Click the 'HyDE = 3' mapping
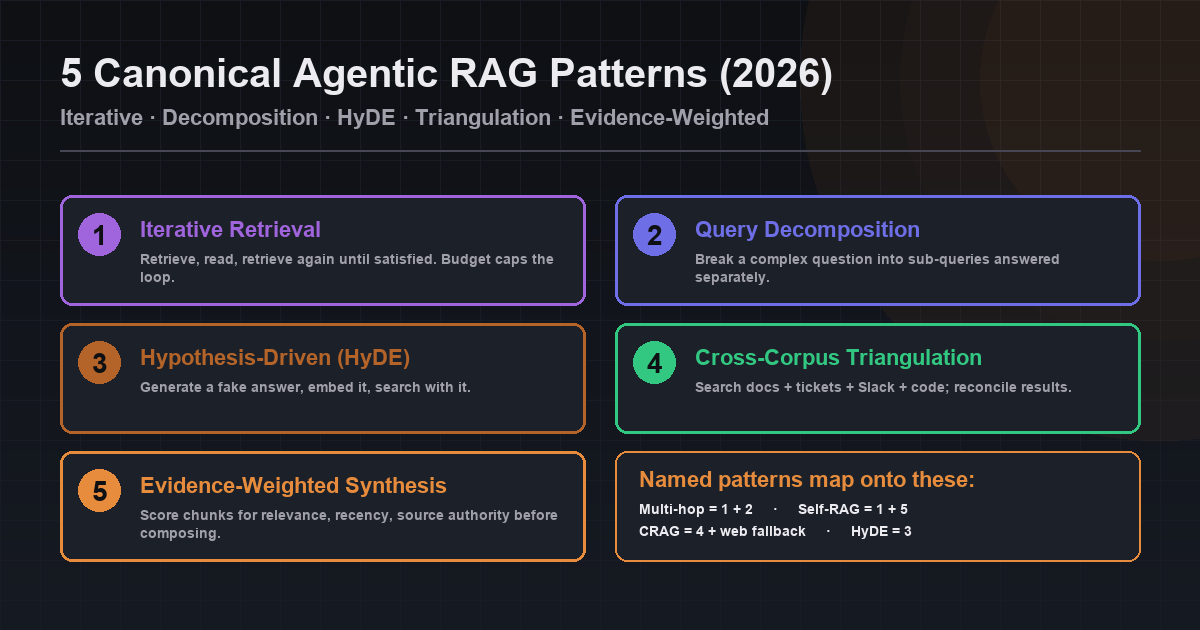This screenshot has height=630, width=1200. coord(881,531)
